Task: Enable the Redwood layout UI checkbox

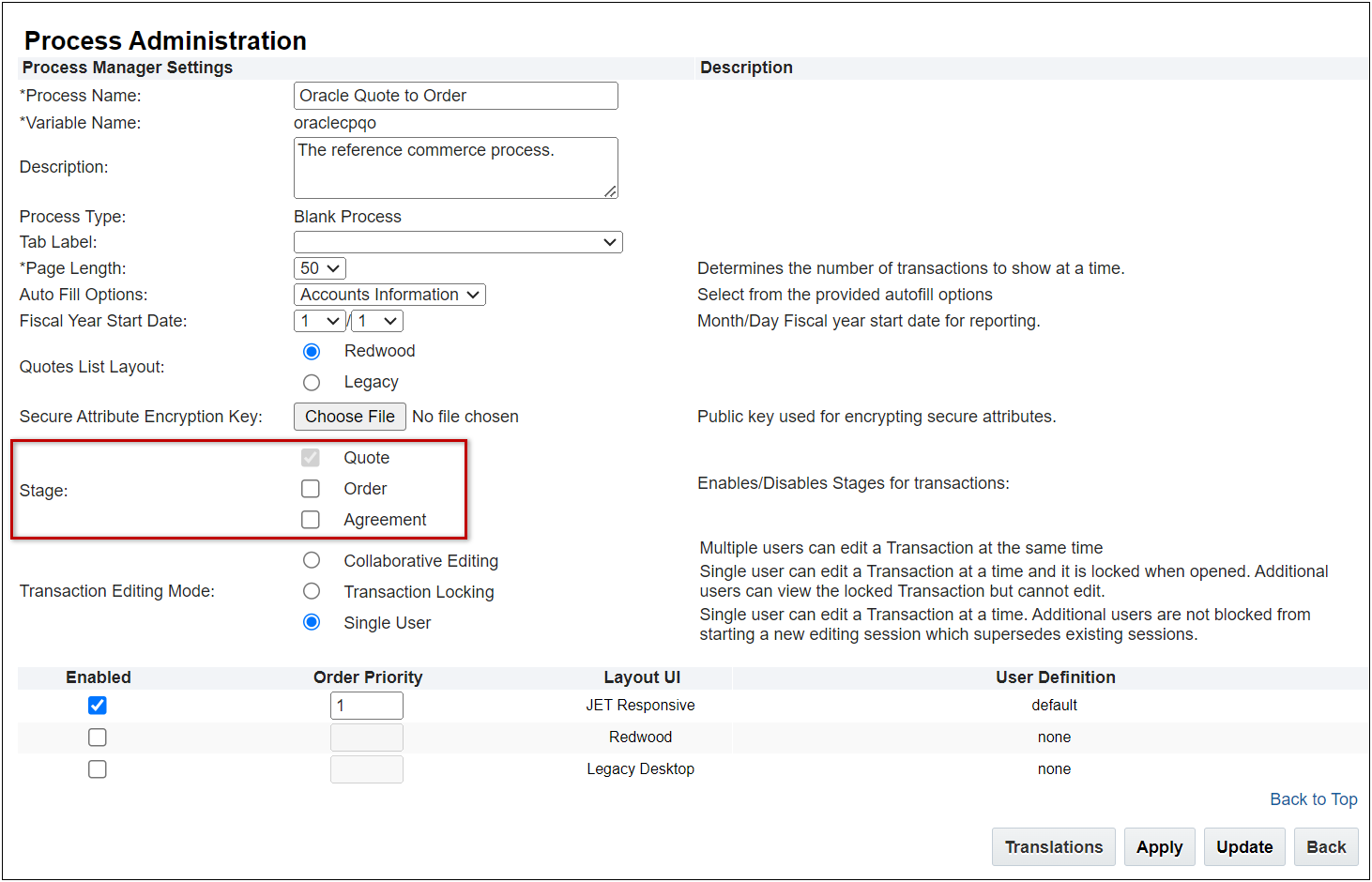Action: pos(98,738)
